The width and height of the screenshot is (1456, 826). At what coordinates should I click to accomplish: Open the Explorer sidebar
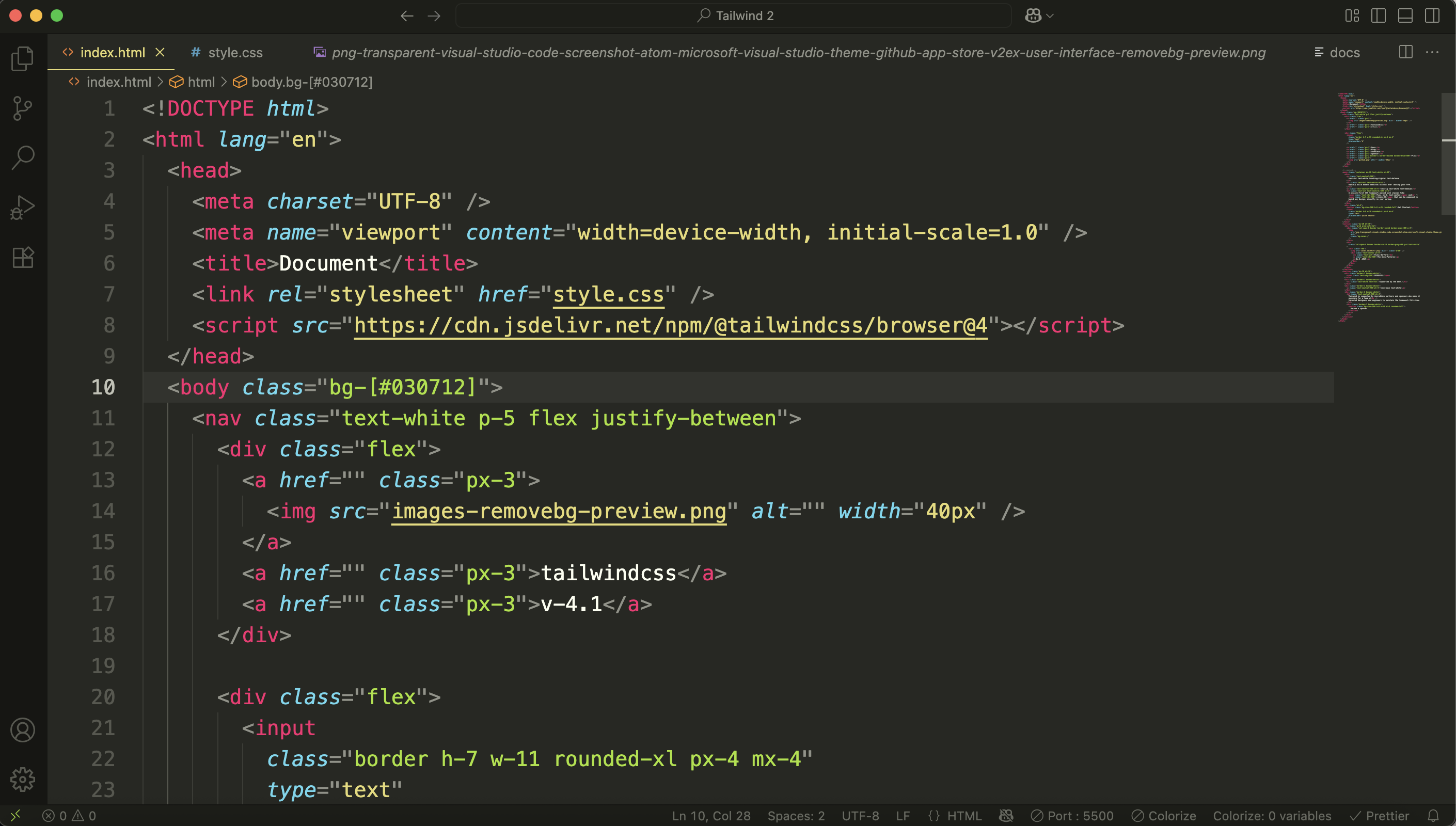[x=22, y=58]
